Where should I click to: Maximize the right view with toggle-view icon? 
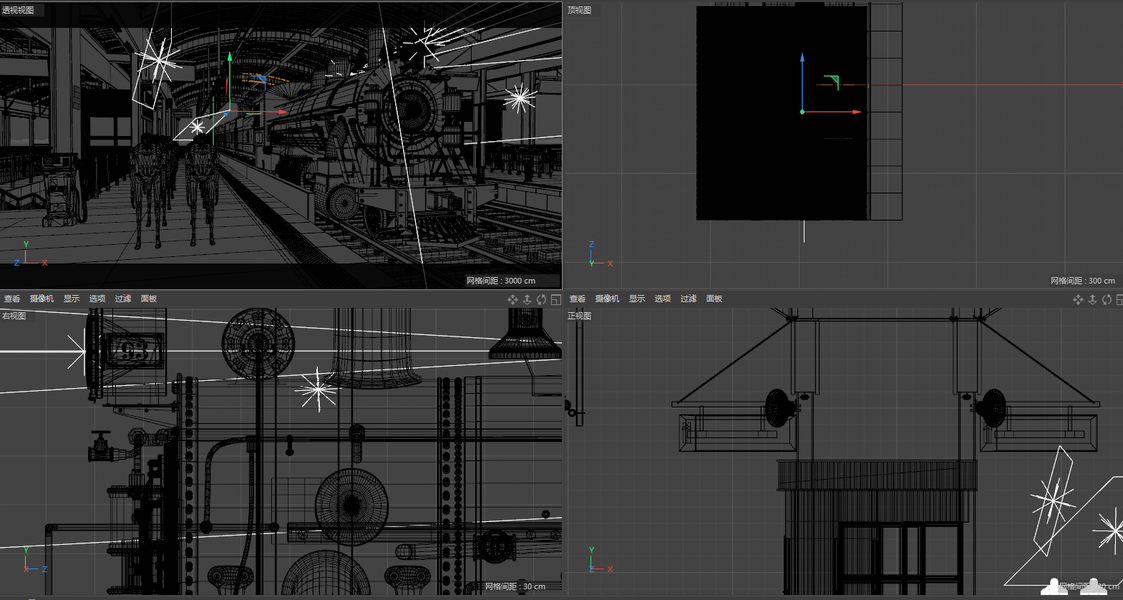point(556,299)
